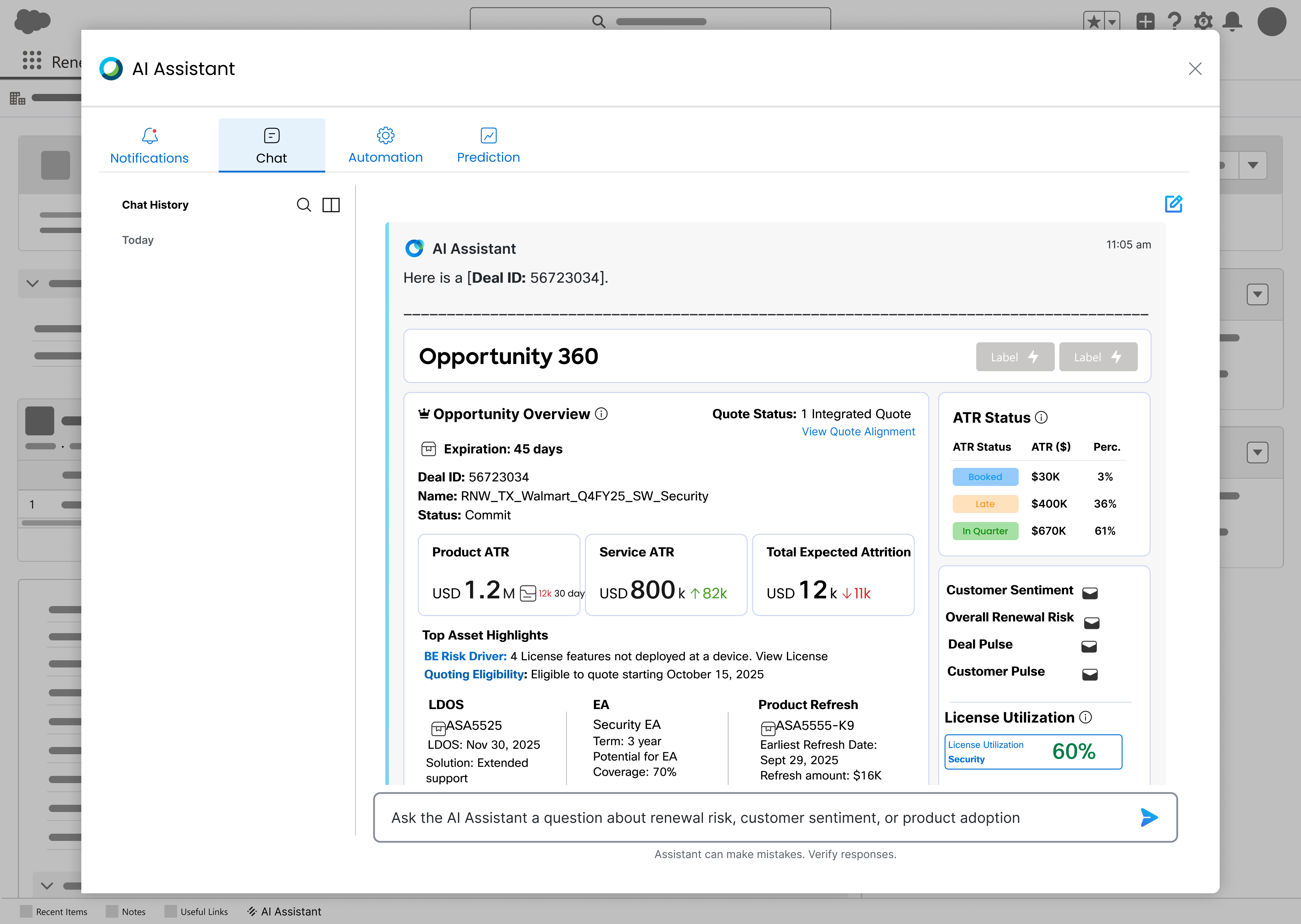Show info for Opportunity Overview
1301x924 pixels.
click(601, 414)
